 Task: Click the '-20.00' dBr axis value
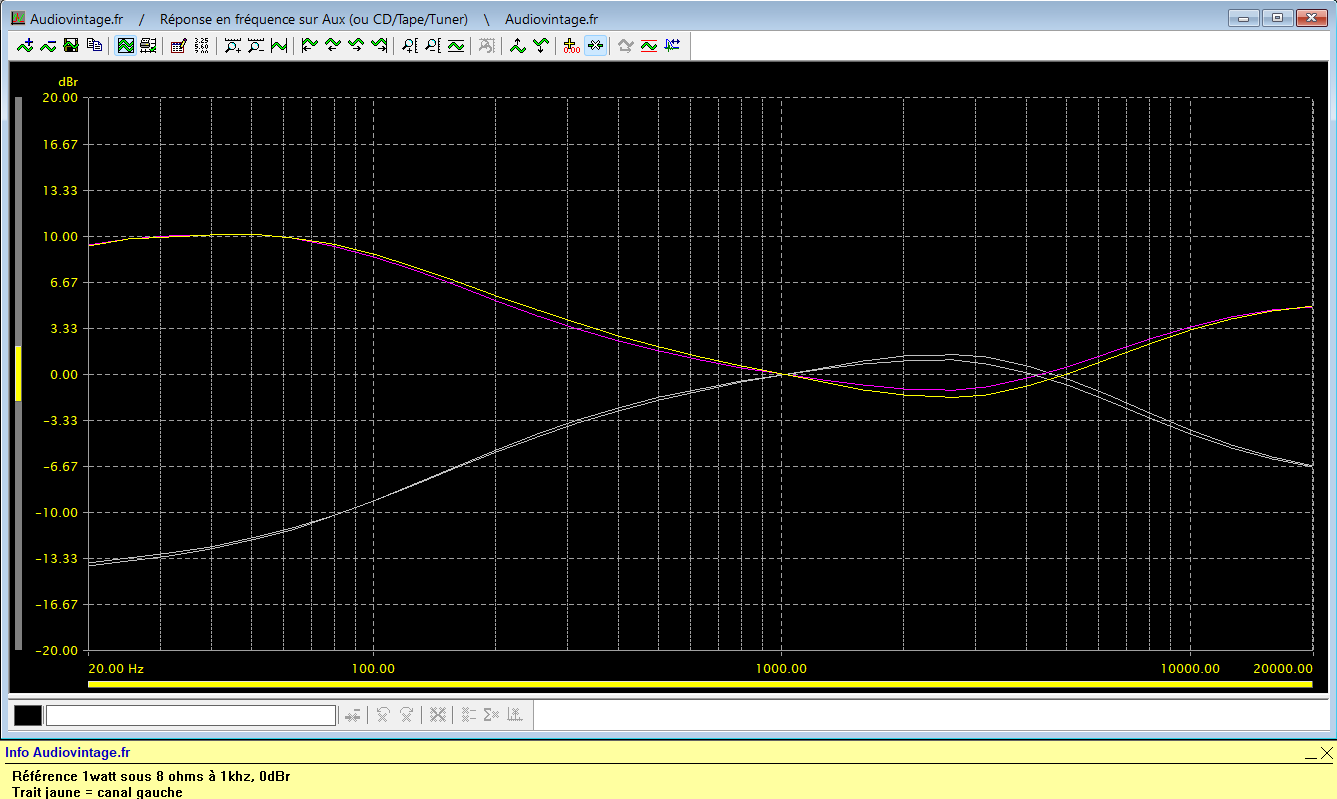56,650
